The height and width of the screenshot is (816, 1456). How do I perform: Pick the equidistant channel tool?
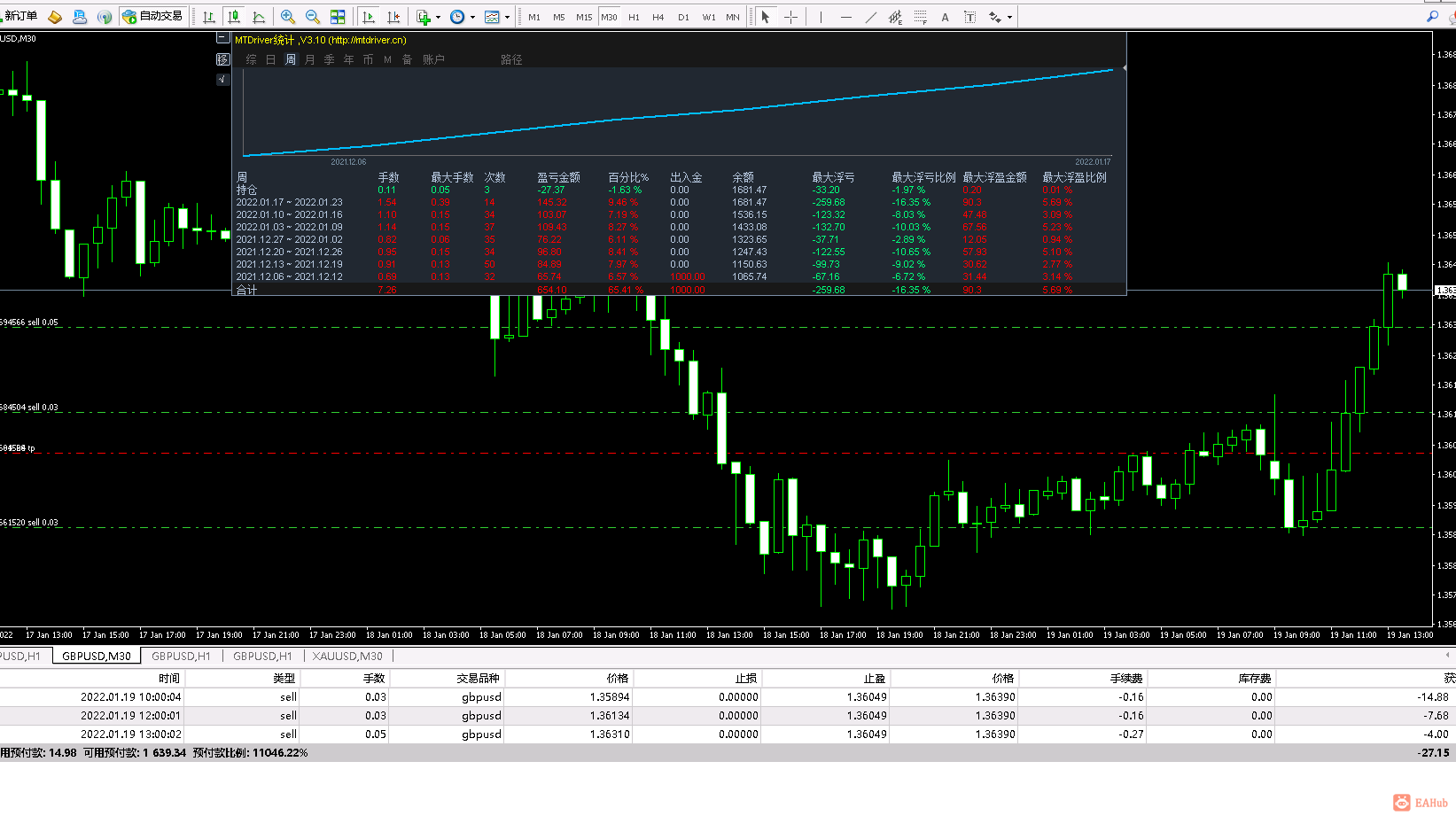pos(895,17)
